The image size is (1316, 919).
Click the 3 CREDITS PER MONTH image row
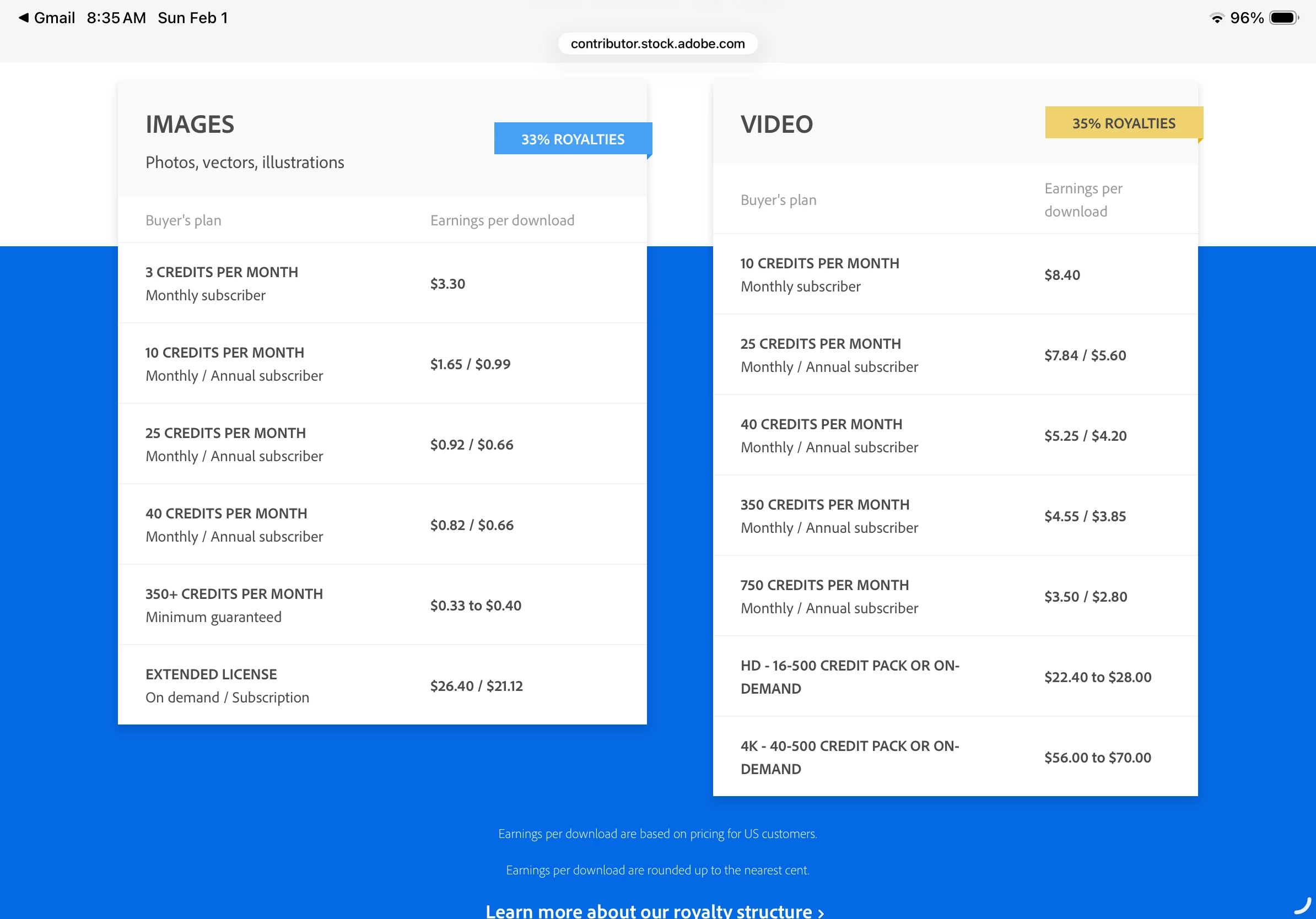[221, 272]
